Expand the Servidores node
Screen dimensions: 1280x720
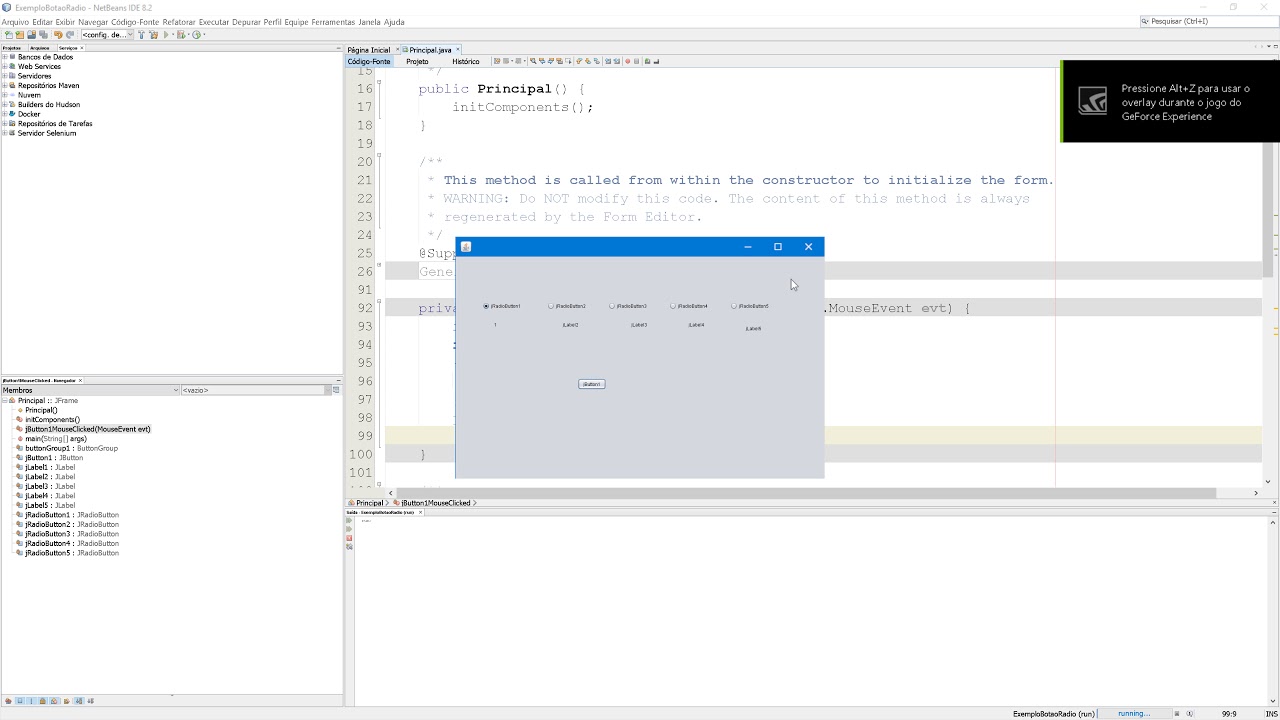5,76
